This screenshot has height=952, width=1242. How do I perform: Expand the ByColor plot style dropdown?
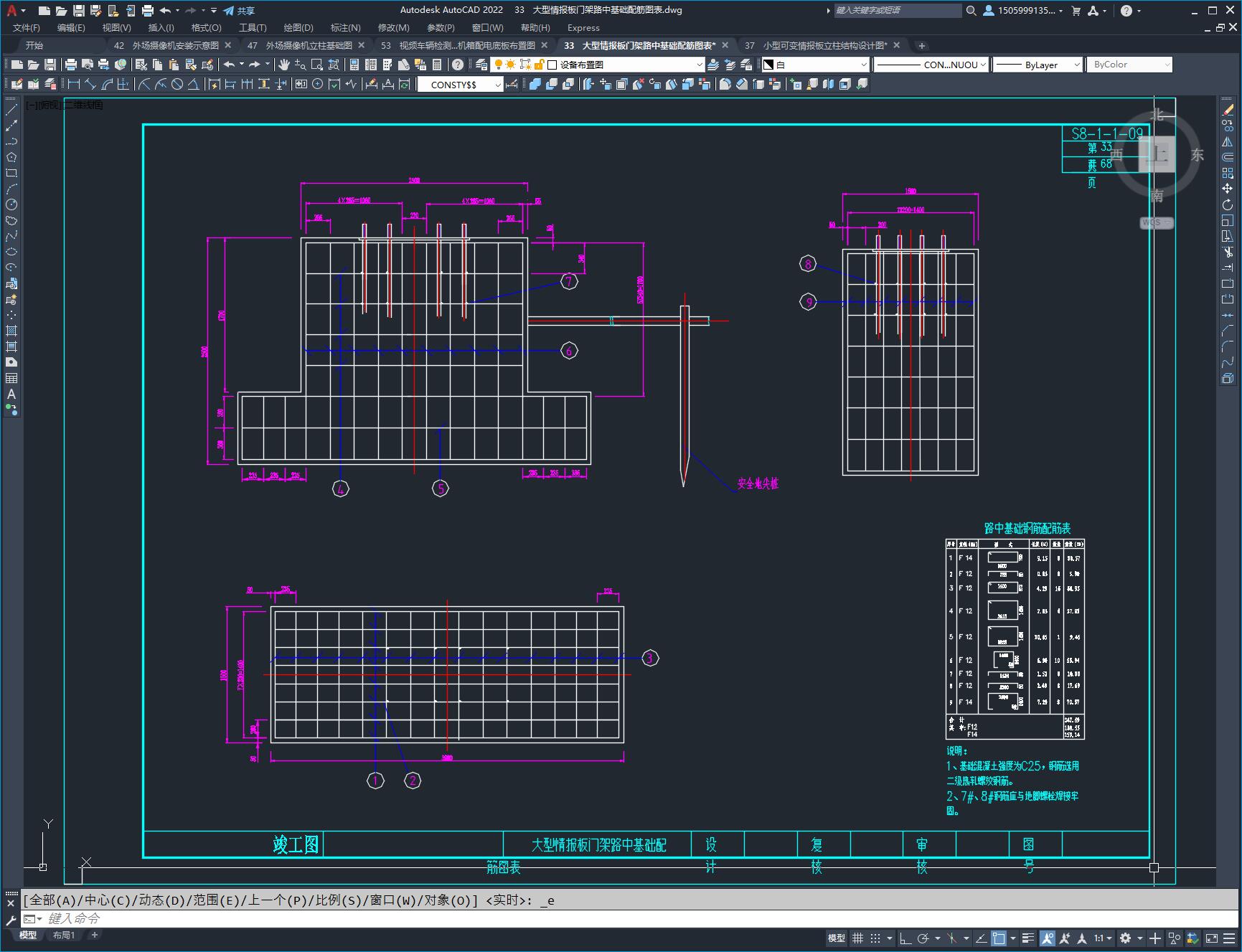(x=1129, y=65)
